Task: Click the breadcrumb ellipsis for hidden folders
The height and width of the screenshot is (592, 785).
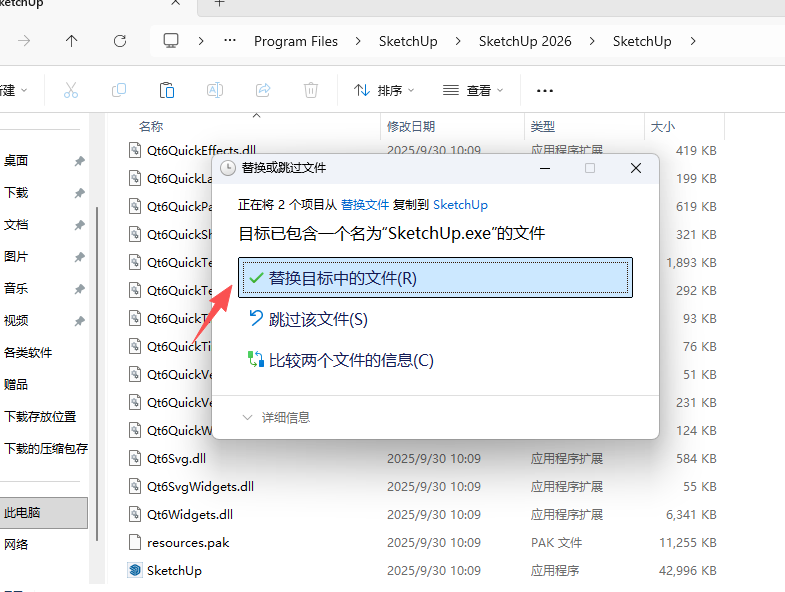Action: tap(230, 41)
